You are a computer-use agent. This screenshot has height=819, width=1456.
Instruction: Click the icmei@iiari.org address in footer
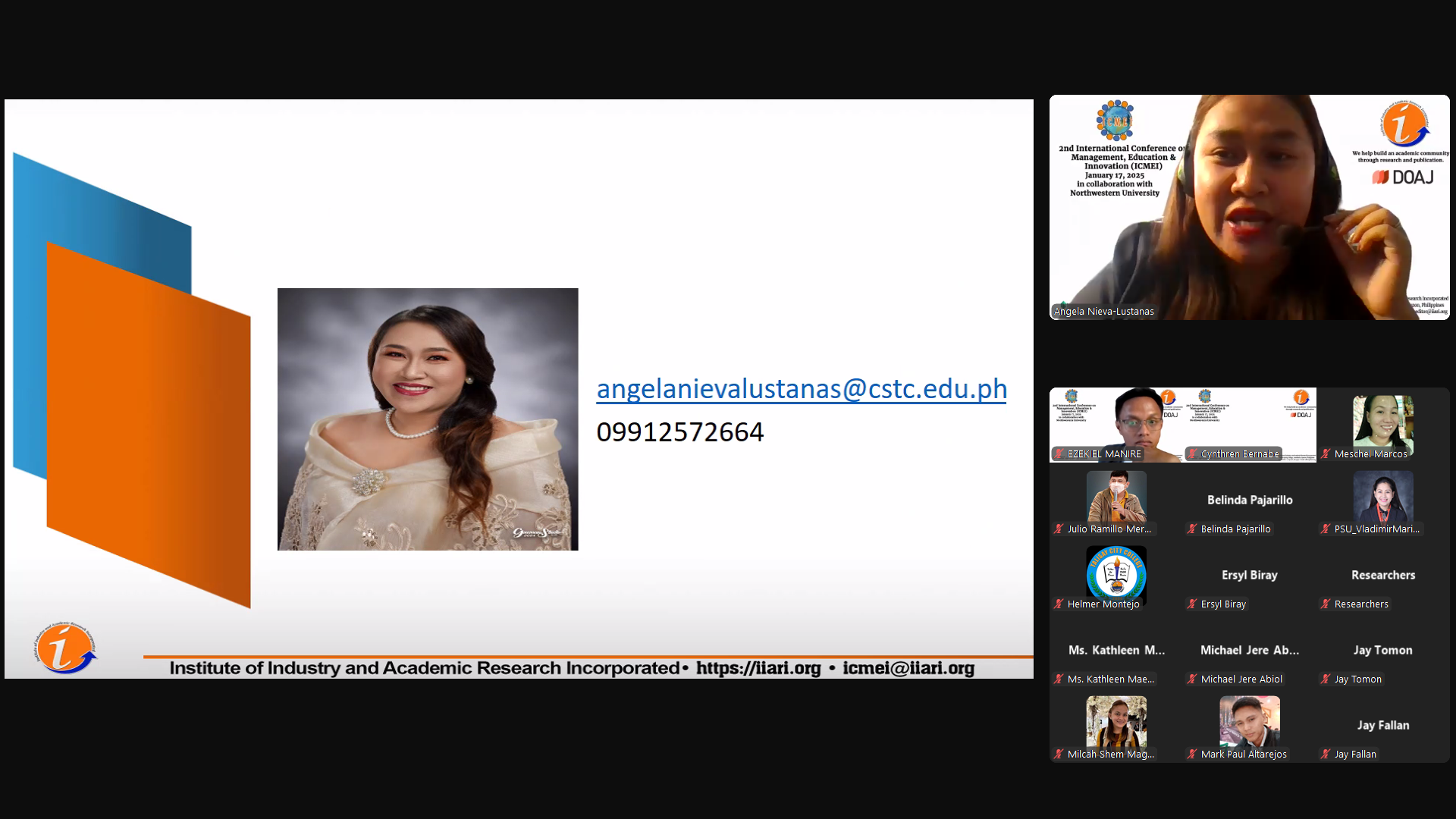(908, 668)
